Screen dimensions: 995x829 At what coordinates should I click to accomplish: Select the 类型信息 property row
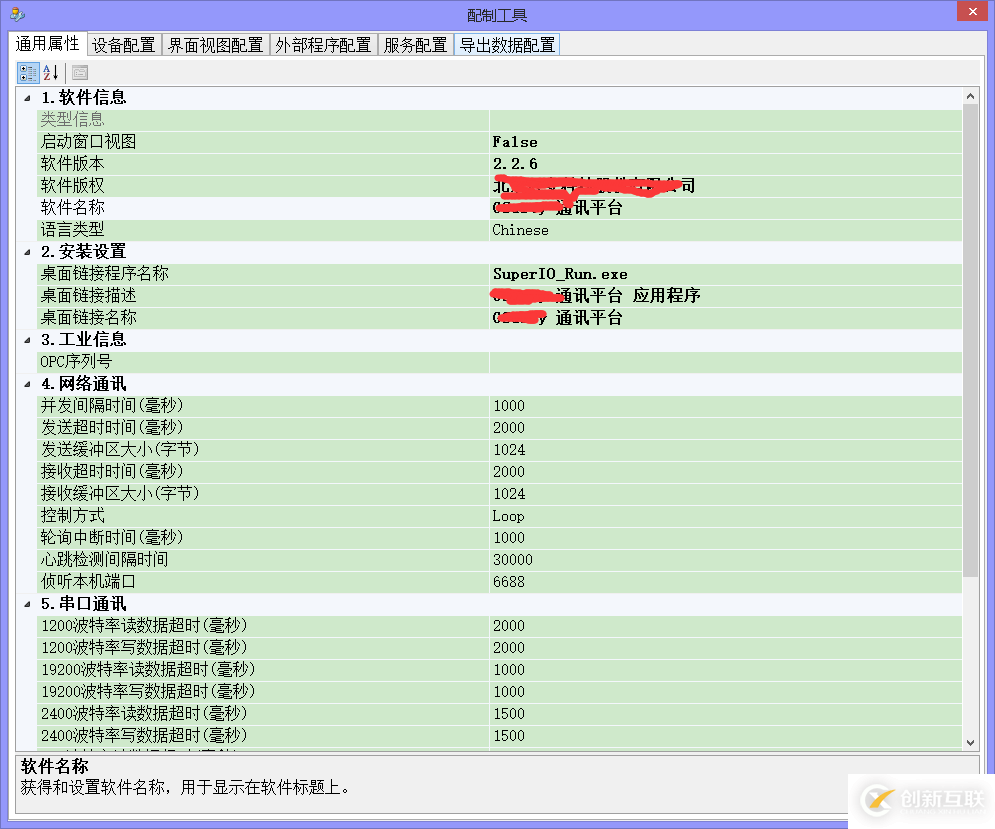click(x=499, y=119)
